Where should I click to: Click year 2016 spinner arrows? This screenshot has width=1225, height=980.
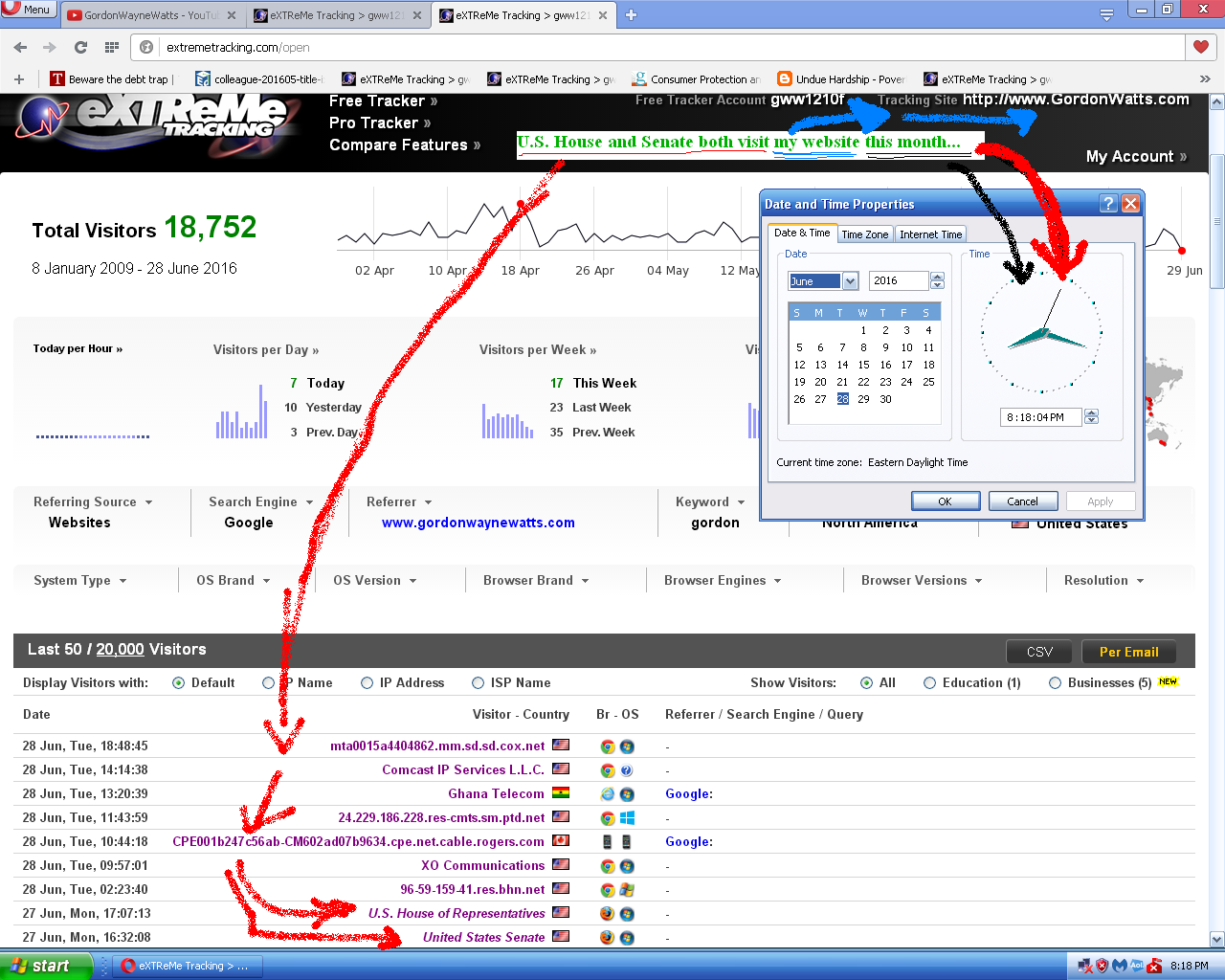coord(937,281)
